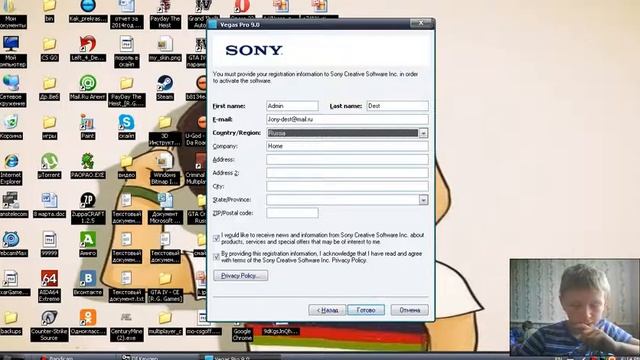
Task: Open the Country/Region dropdown
Action: click(423, 133)
